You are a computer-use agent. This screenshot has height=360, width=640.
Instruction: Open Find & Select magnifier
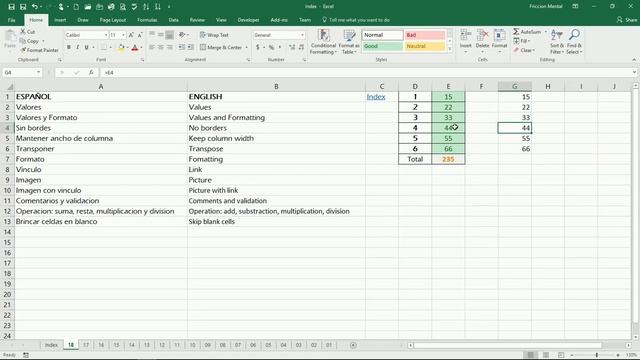(x=574, y=42)
